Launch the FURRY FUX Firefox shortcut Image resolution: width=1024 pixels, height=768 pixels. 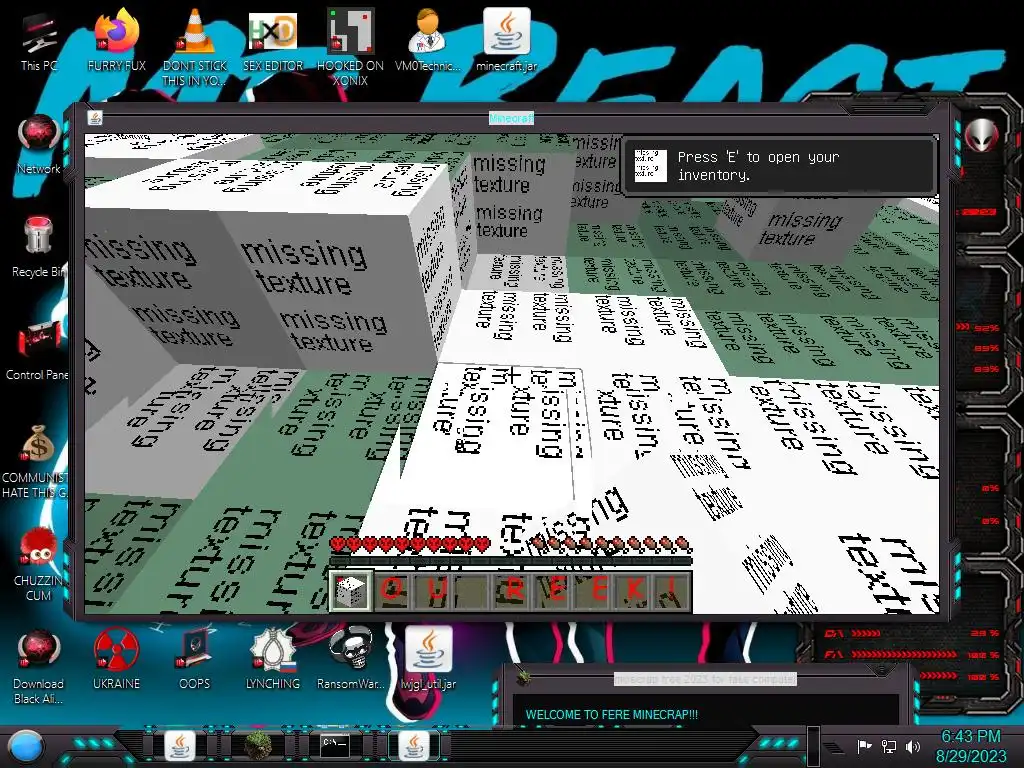click(116, 41)
